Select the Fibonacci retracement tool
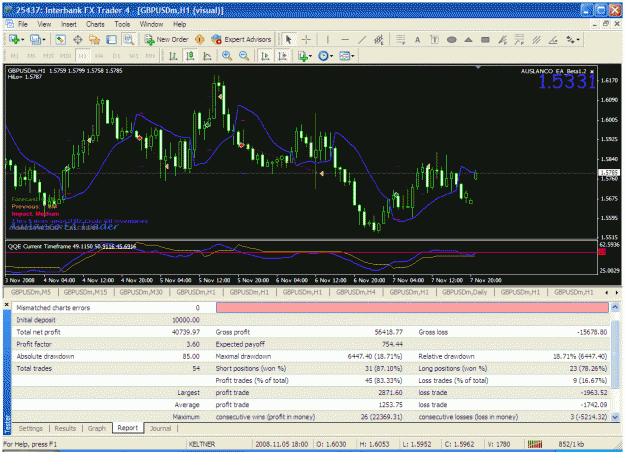 coord(400,39)
